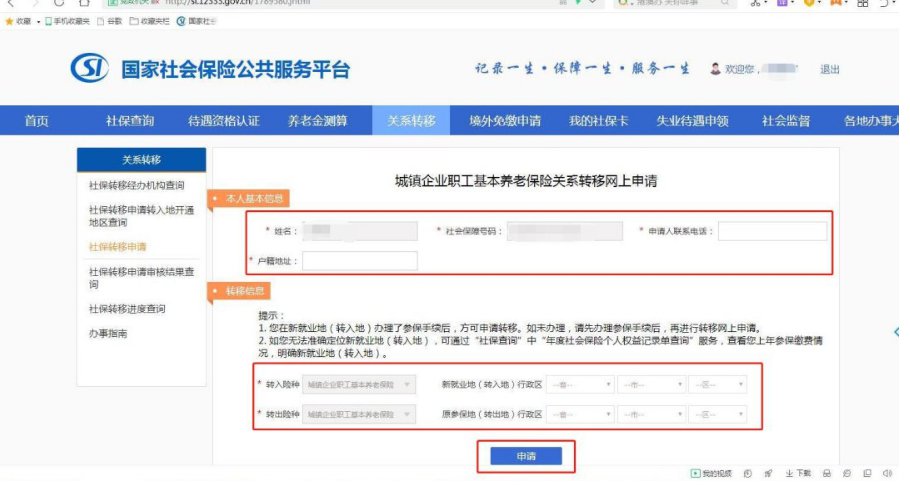Click the 申请人联系电话 phone input
The image size is (910, 486).
tap(772, 231)
